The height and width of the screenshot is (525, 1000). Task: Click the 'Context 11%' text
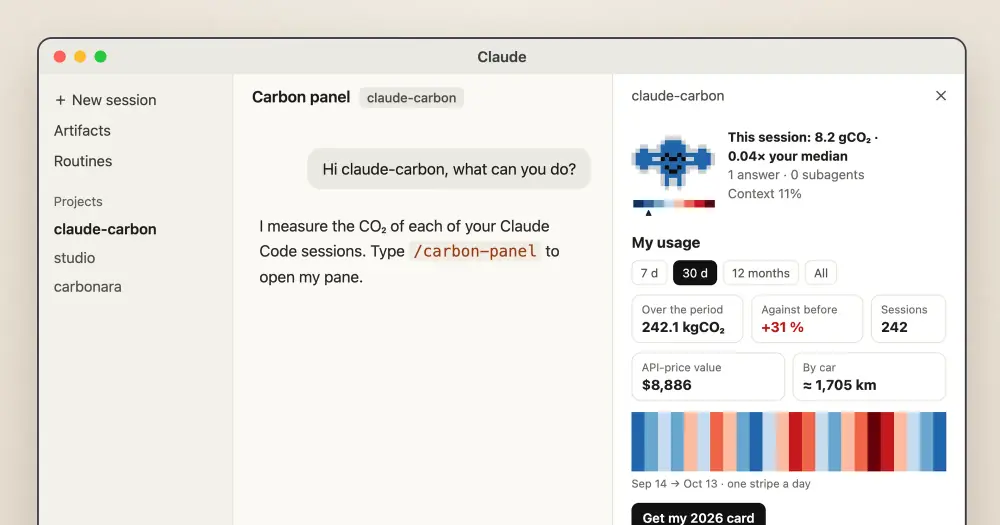[765, 194]
